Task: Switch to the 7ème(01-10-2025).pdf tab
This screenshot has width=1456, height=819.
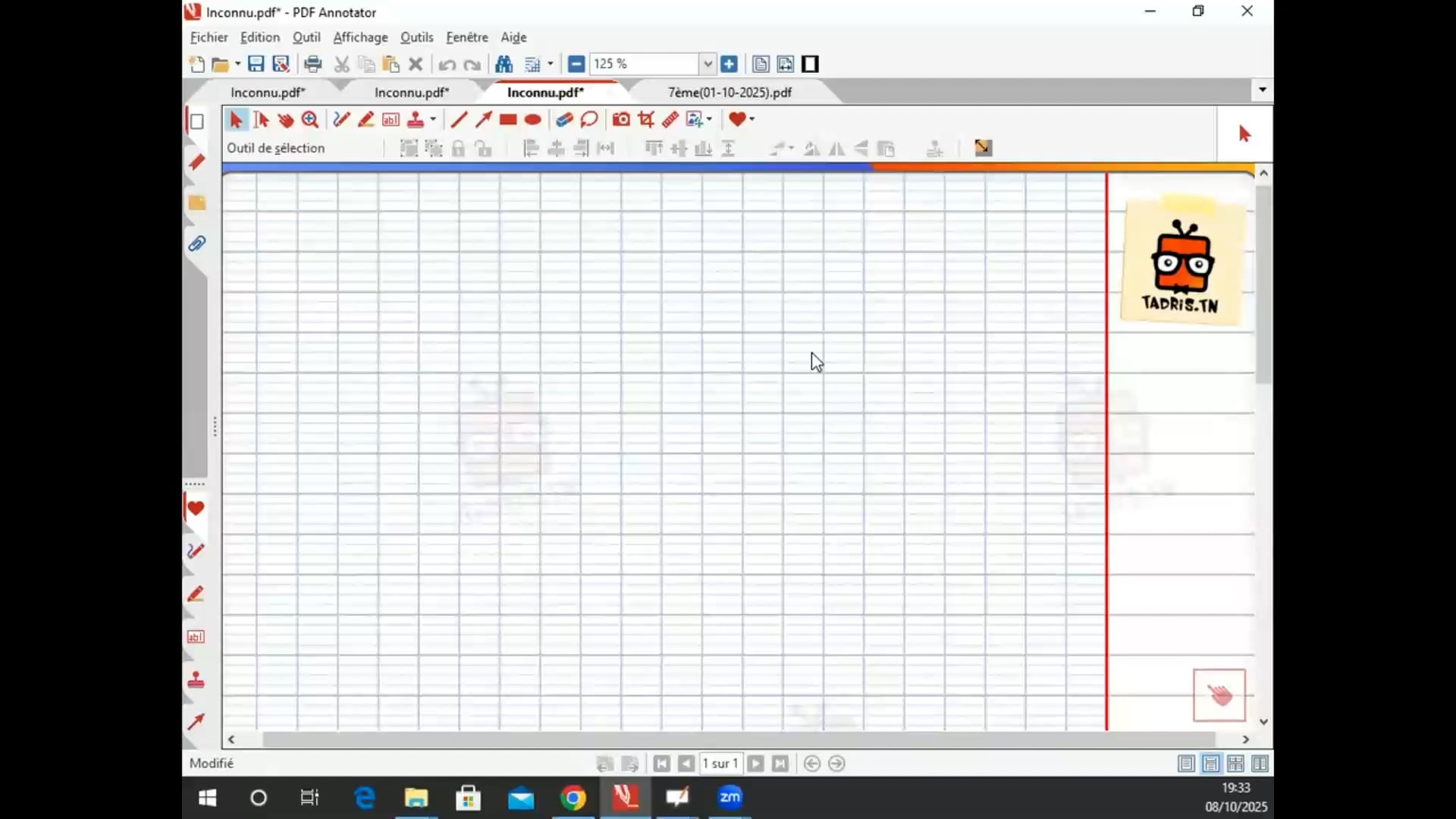Action: [729, 93]
